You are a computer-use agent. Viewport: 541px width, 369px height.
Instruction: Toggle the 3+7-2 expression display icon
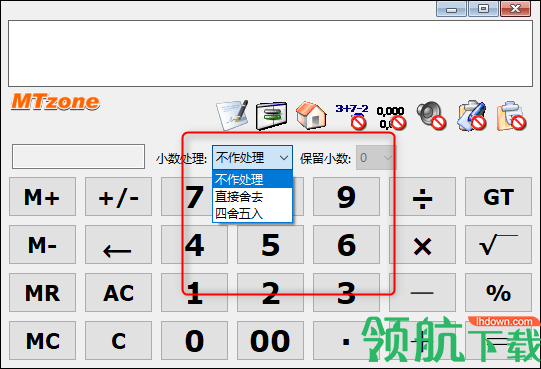(352, 116)
